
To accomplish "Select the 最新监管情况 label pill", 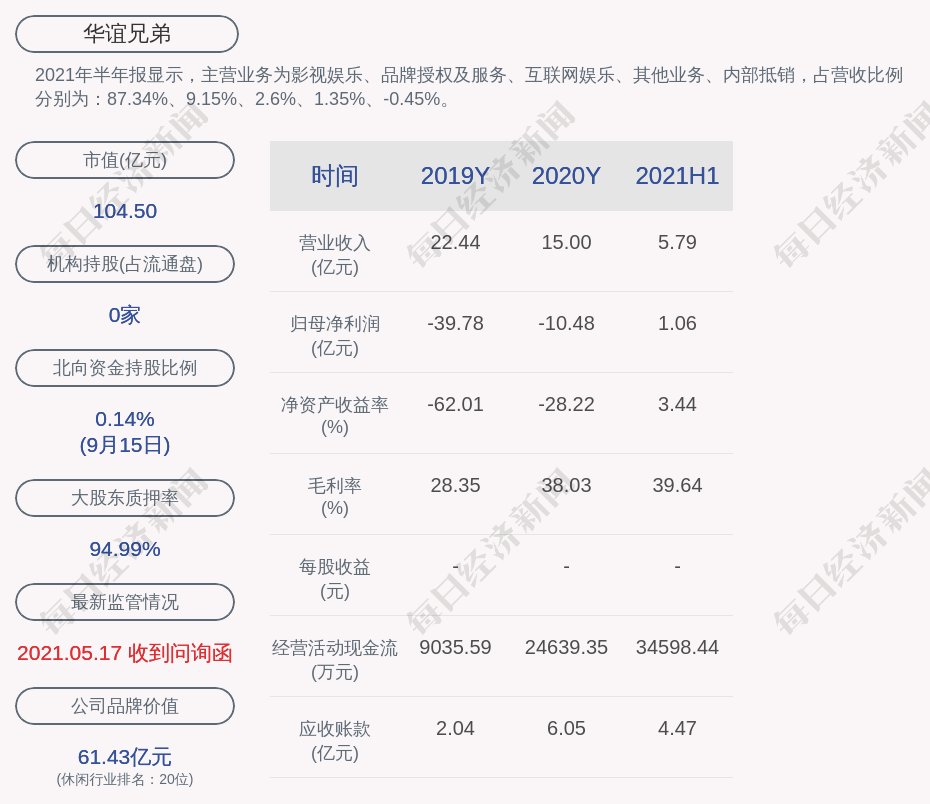I will point(125,602).
